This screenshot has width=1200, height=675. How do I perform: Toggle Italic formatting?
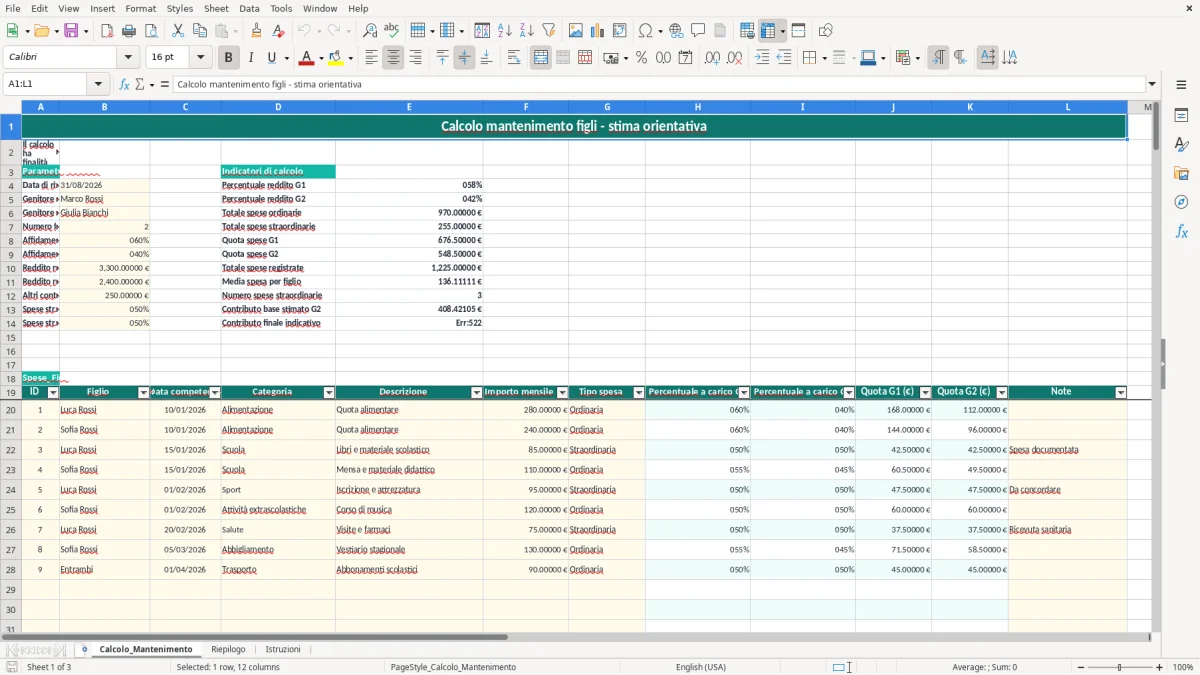coord(250,58)
